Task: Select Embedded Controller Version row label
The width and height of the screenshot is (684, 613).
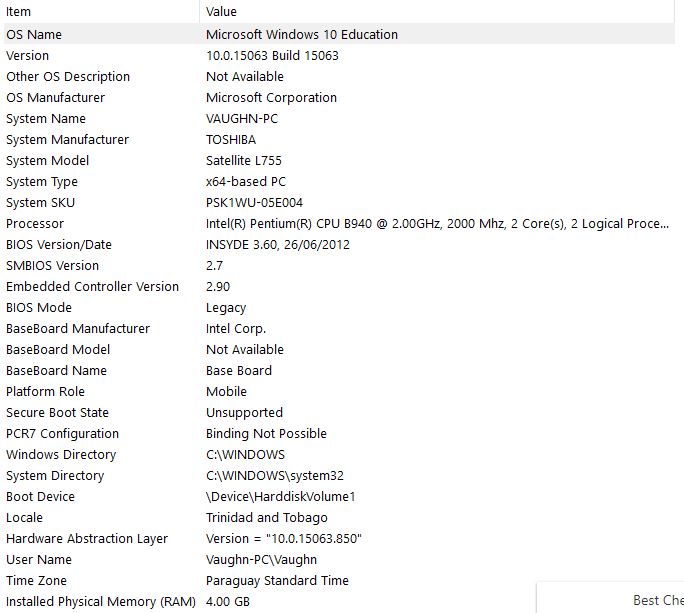Action: 92,286
